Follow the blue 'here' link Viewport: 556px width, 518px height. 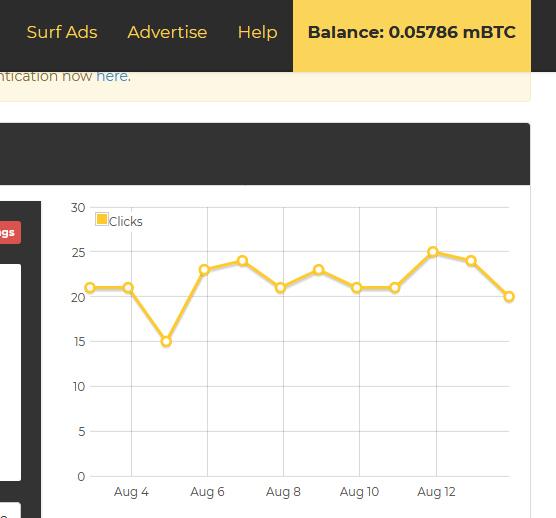tap(112, 76)
